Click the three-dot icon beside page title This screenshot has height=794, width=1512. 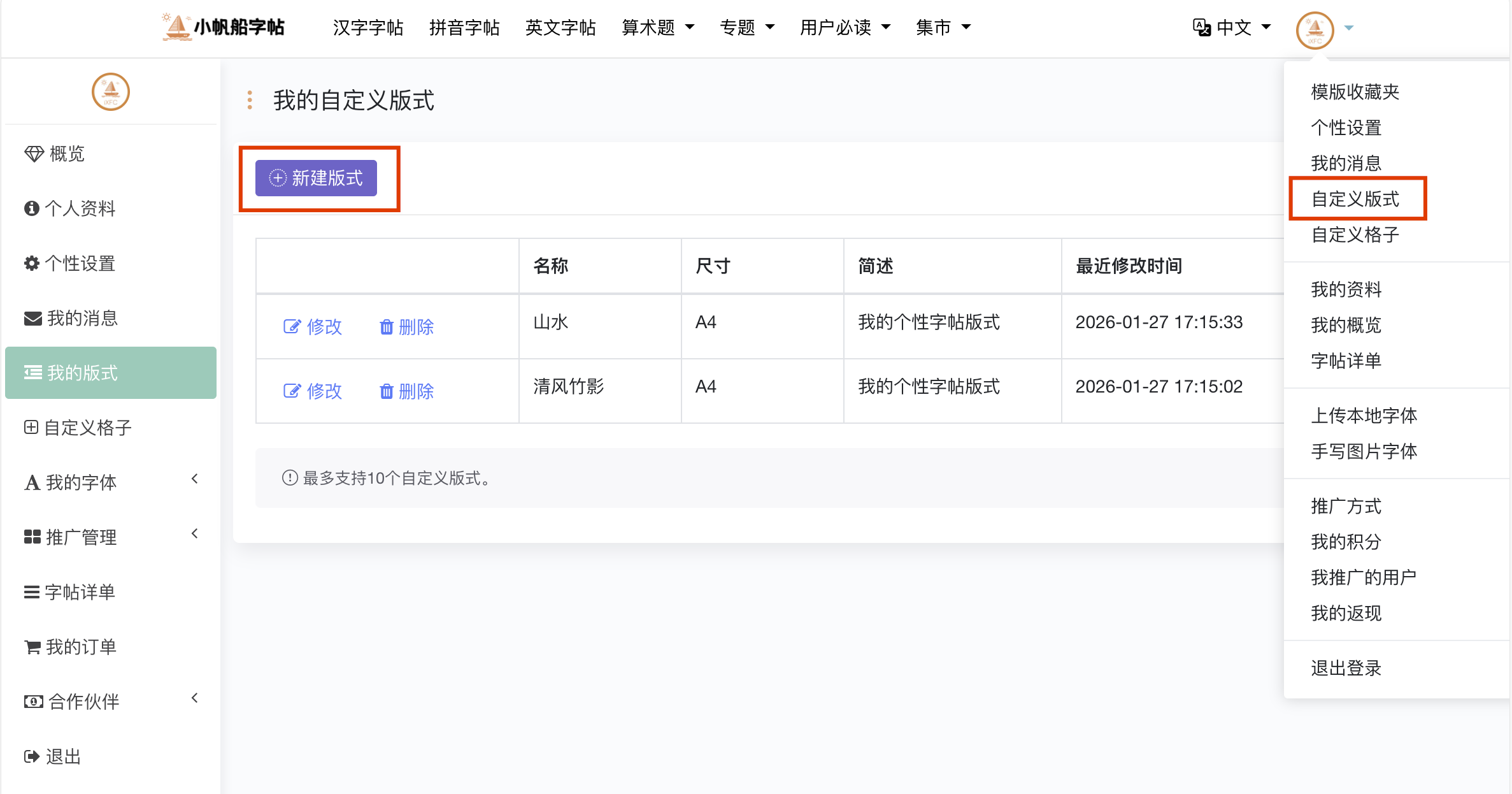pyautogui.click(x=250, y=100)
